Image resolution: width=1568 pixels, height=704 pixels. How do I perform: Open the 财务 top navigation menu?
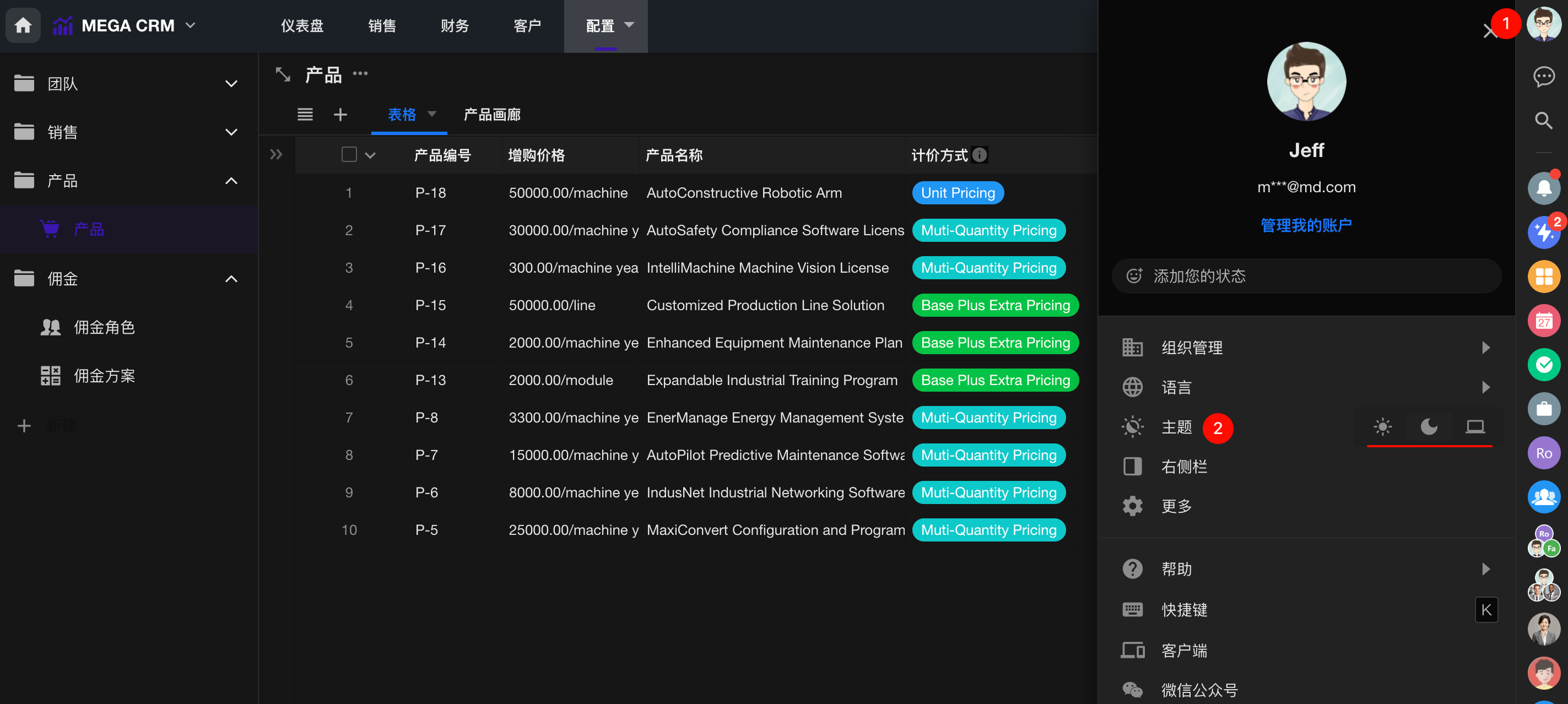point(454,25)
